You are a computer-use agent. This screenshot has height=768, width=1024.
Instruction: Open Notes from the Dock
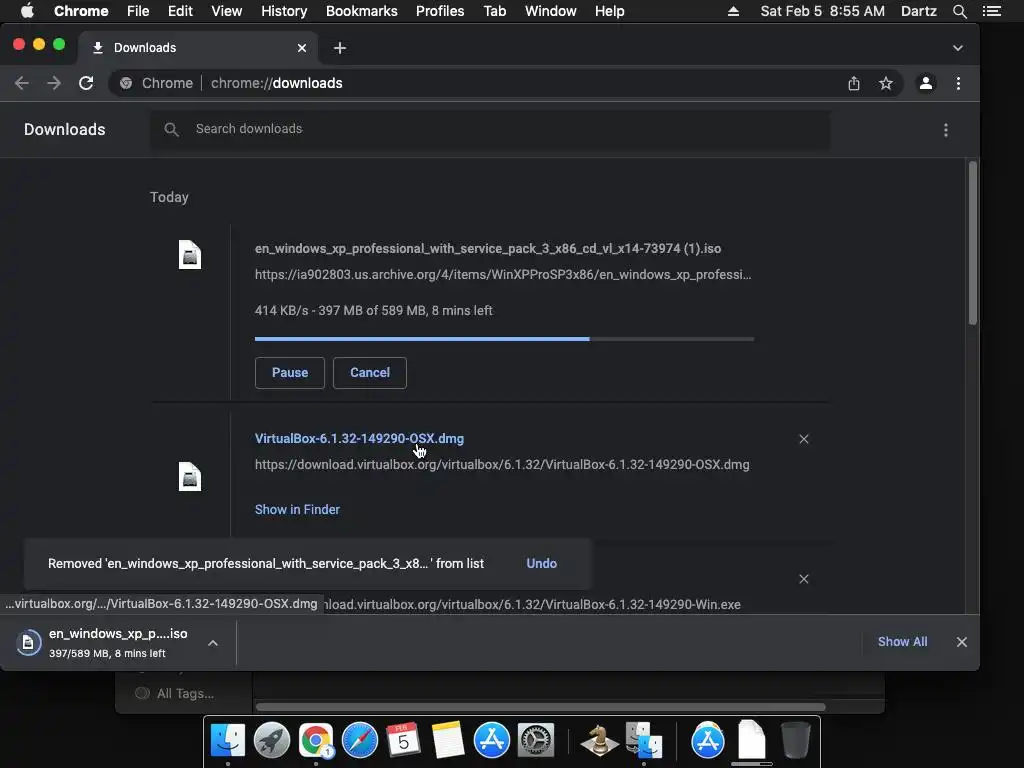click(x=447, y=740)
